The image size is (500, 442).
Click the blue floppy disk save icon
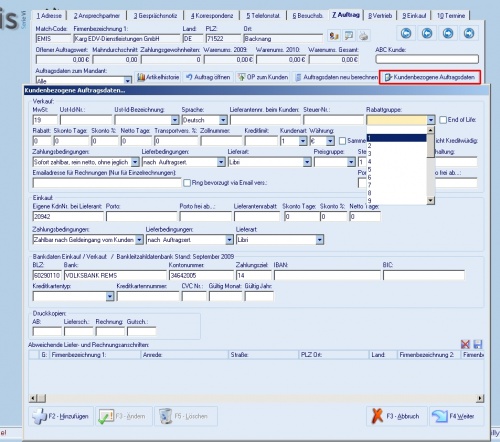478,344
